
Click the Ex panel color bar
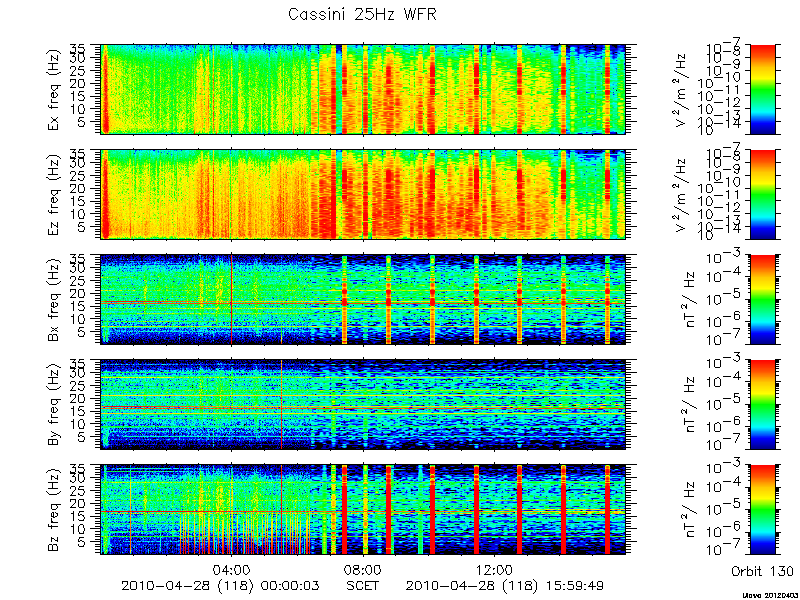762,89
